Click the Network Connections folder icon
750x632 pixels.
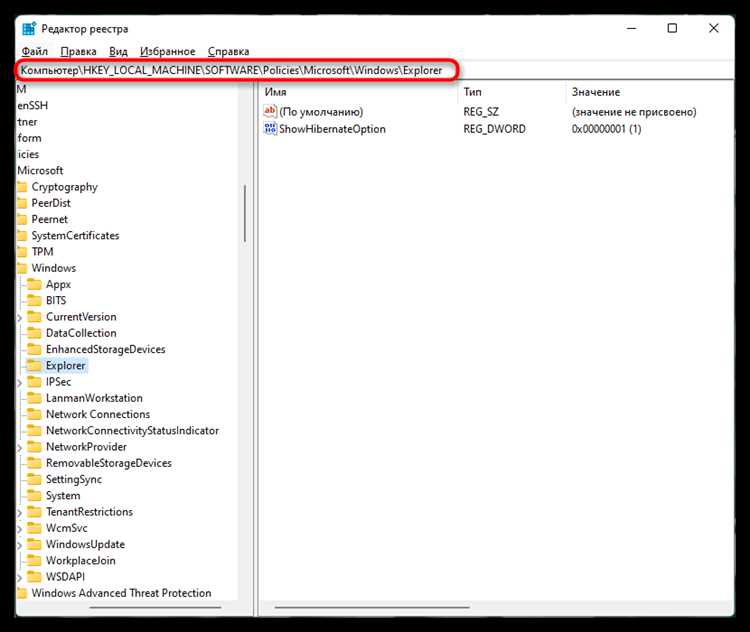[34, 415]
